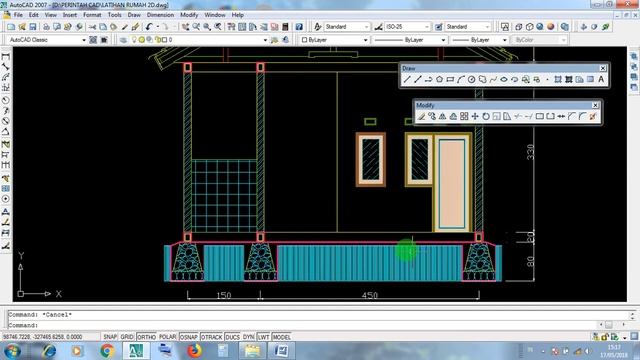Viewport: 640px width, 360px height.
Task: Open the Dimension menu
Action: coord(160,15)
